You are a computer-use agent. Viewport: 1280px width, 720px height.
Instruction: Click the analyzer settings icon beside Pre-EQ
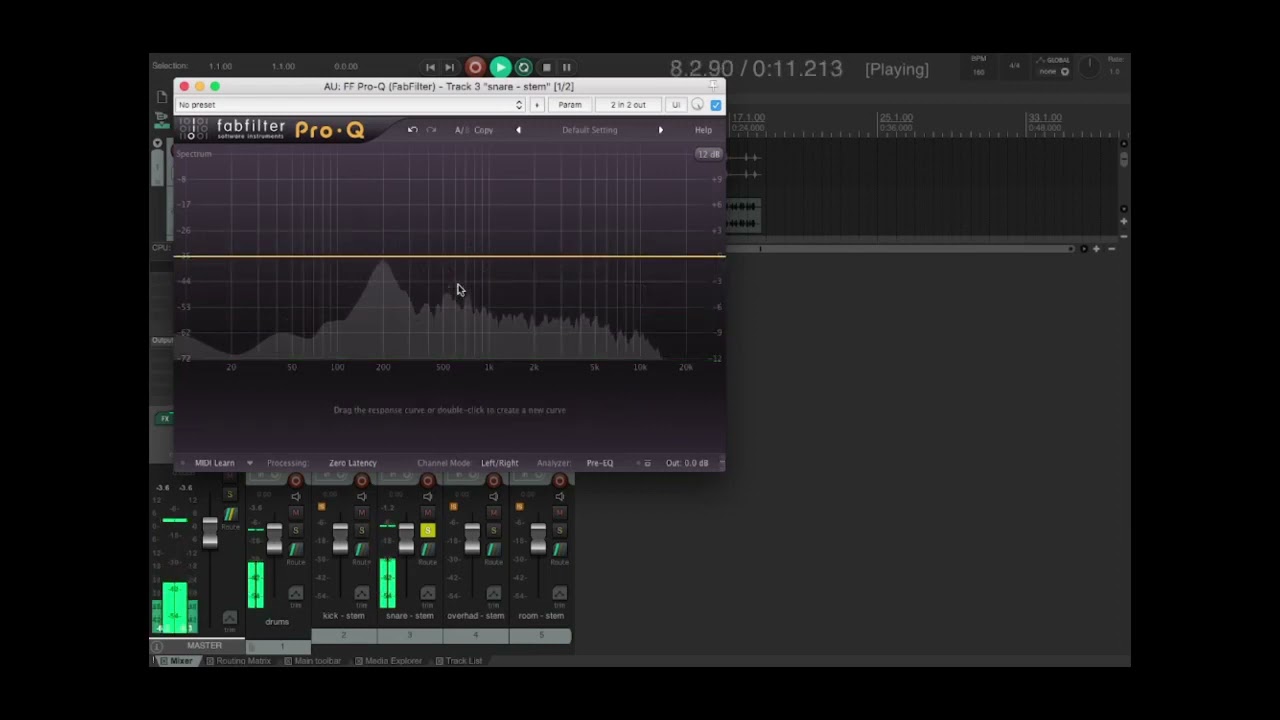647,463
